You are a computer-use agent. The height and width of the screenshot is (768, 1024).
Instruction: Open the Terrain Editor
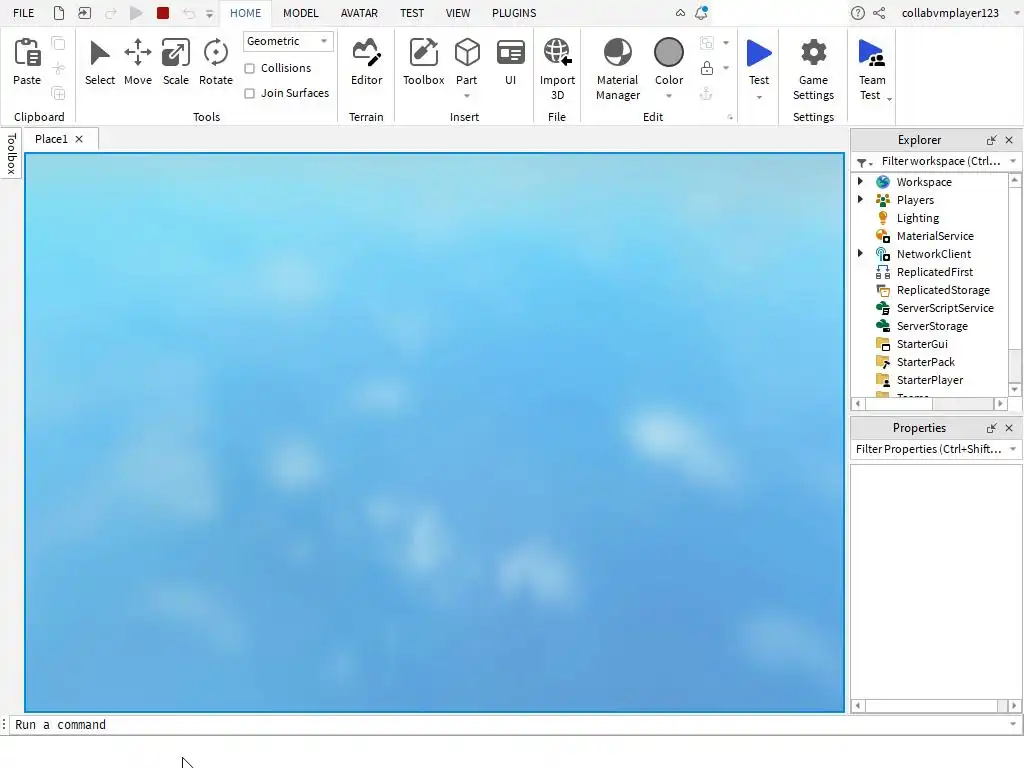366,61
